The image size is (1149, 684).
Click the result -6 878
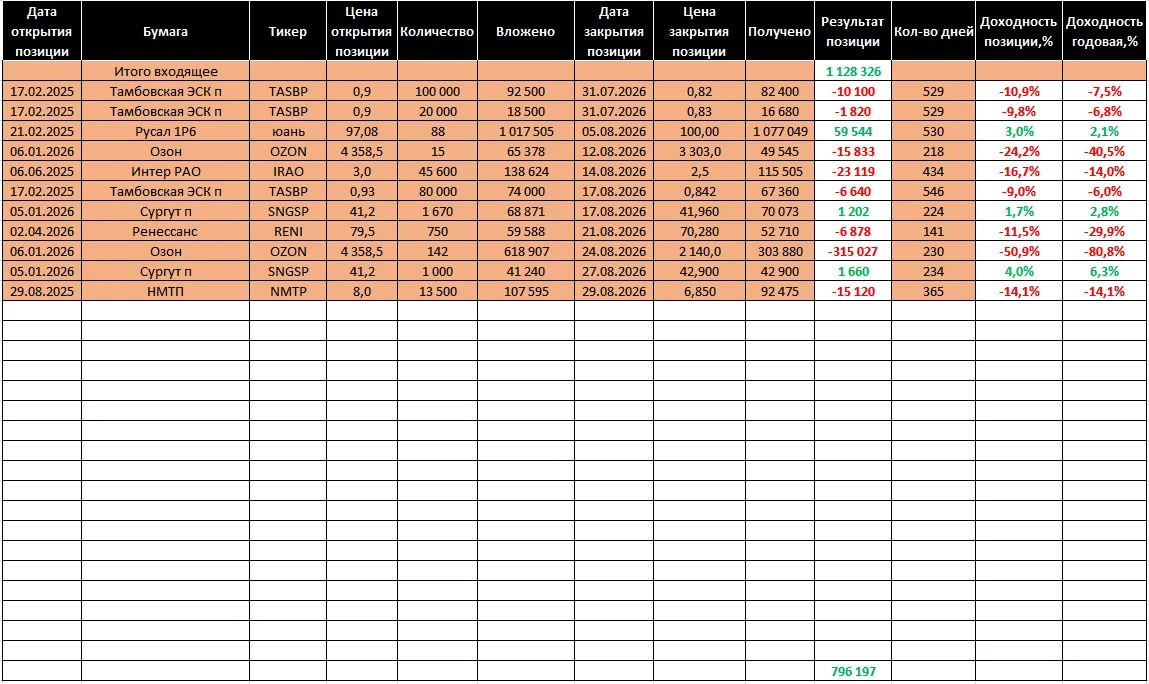[x=853, y=232]
